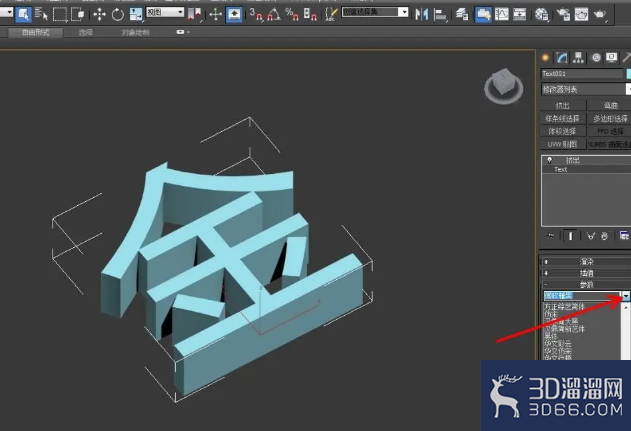Image resolution: width=631 pixels, height=431 pixels.
Task: Click the Mirror tool icon
Action: pyautogui.click(x=421, y=15)
